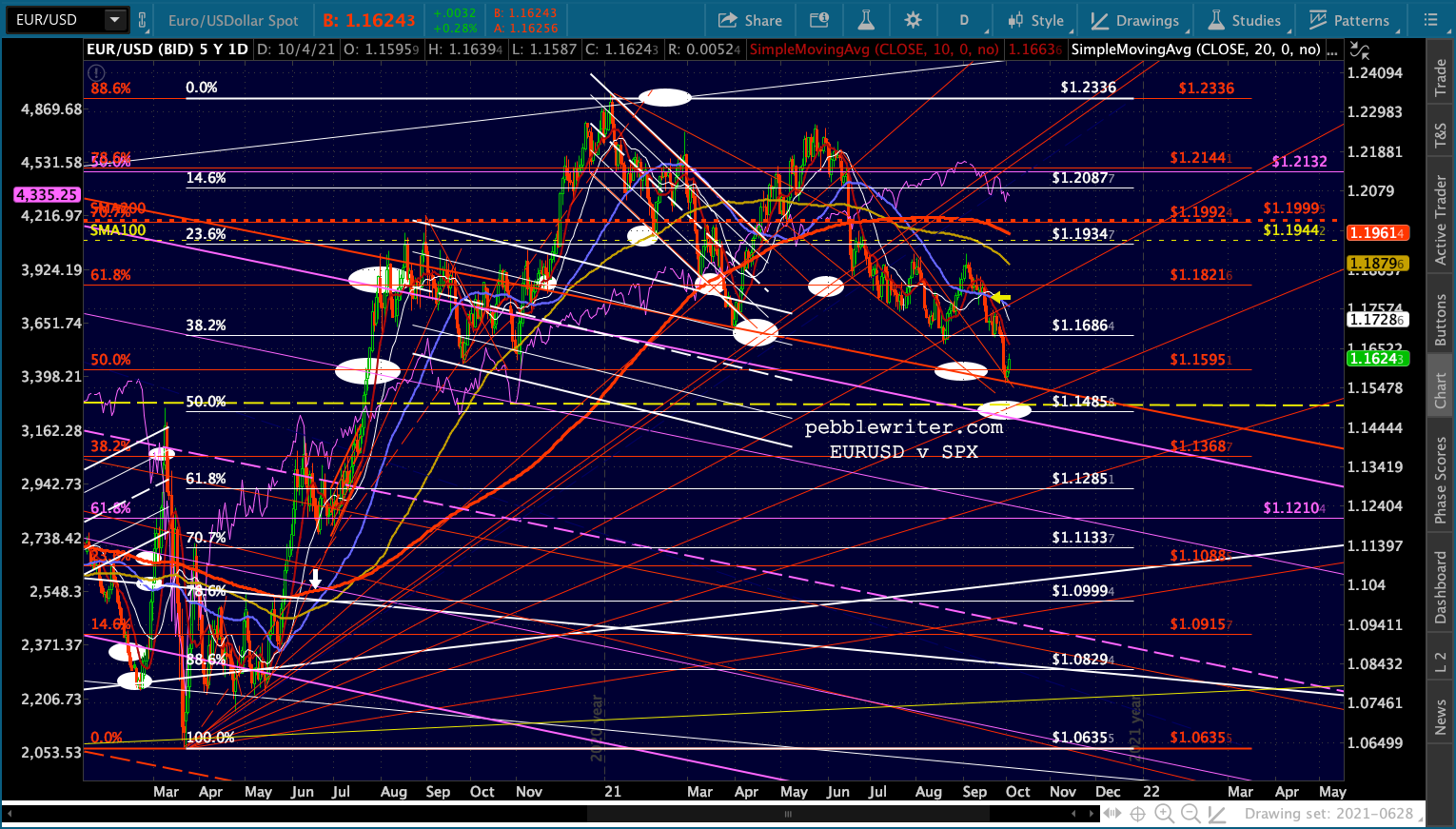Screen dimensions: 1456x829
Task: Click the crosshair pan icon
Action: [1136, 814]
